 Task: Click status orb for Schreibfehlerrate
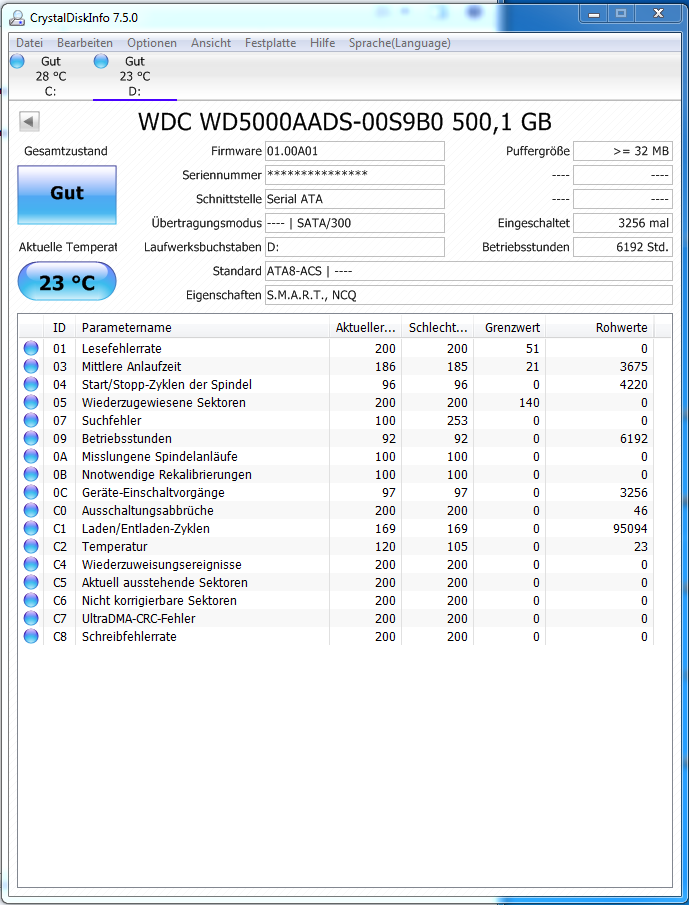pyautogui.click(x=31, y=636)
